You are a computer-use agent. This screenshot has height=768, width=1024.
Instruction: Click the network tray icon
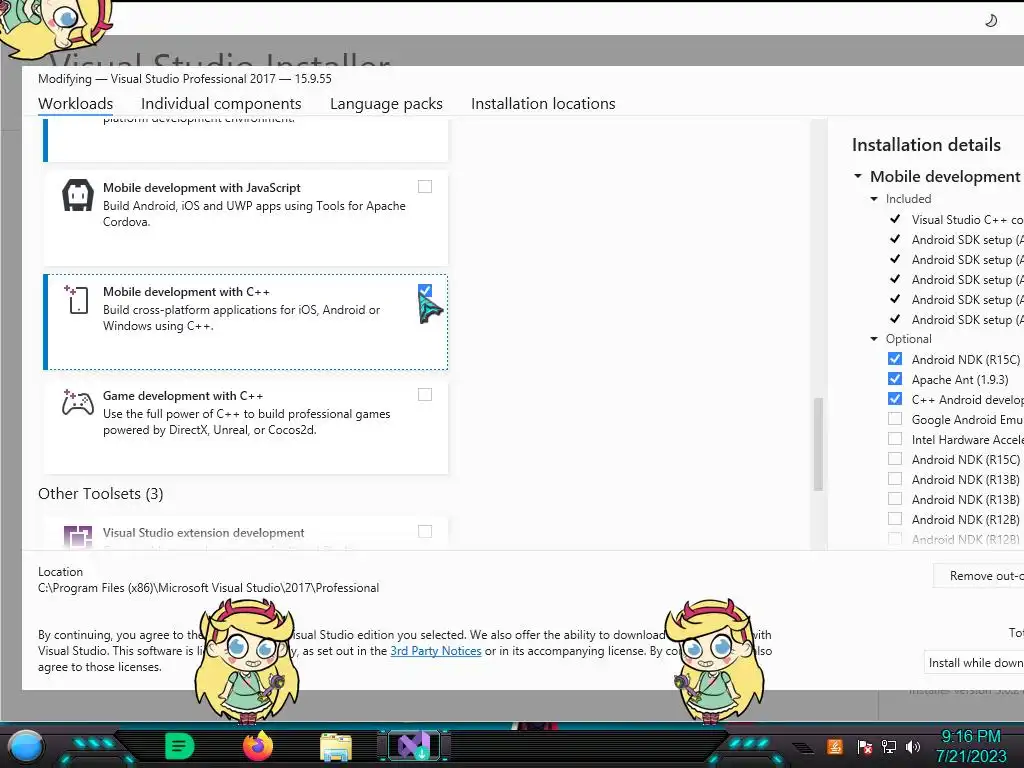tap(889, 746)
